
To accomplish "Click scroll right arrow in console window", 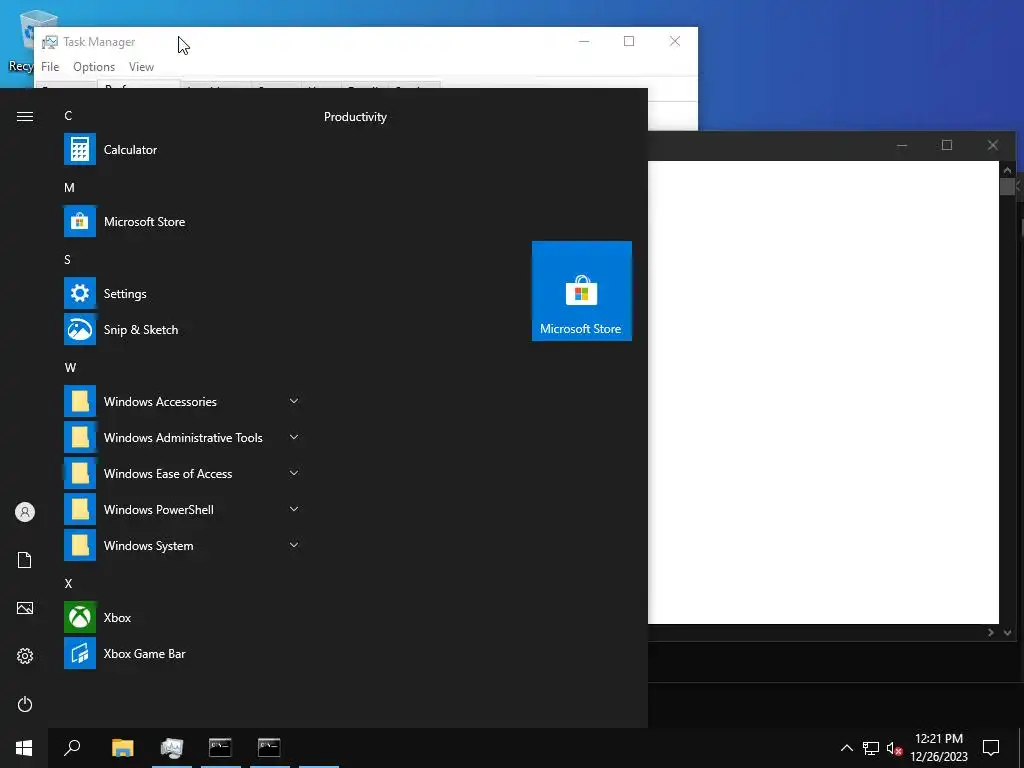I will point(991,633).
